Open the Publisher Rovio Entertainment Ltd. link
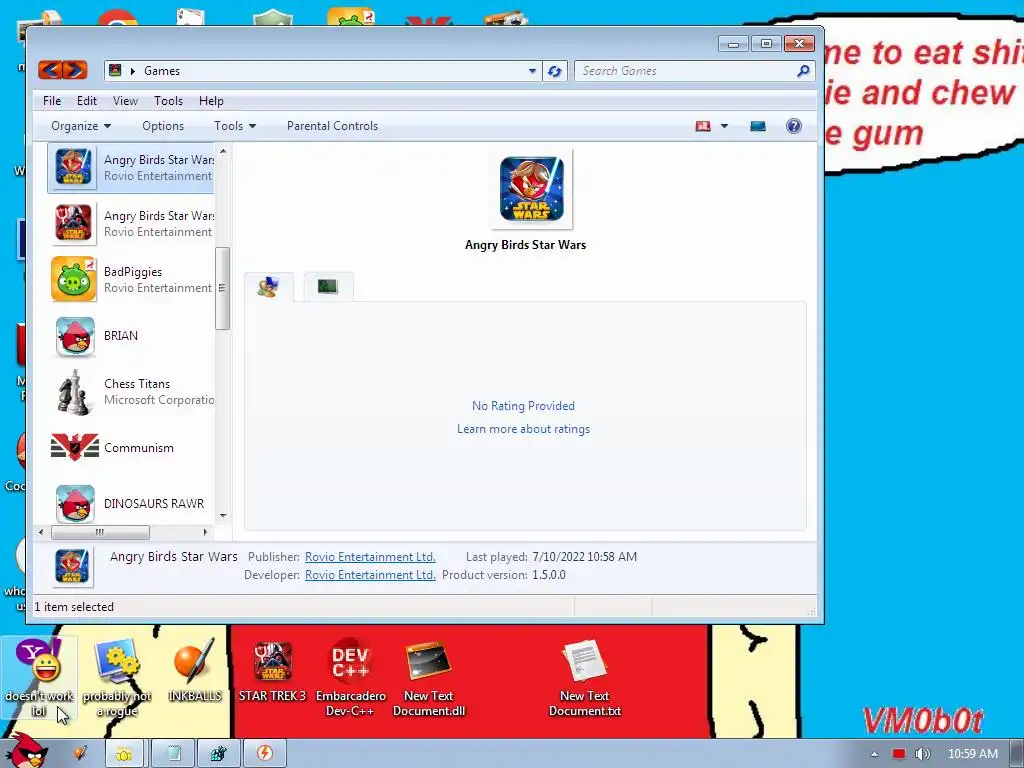Screen dimensions: 1024x768 (x=370, y=557)
